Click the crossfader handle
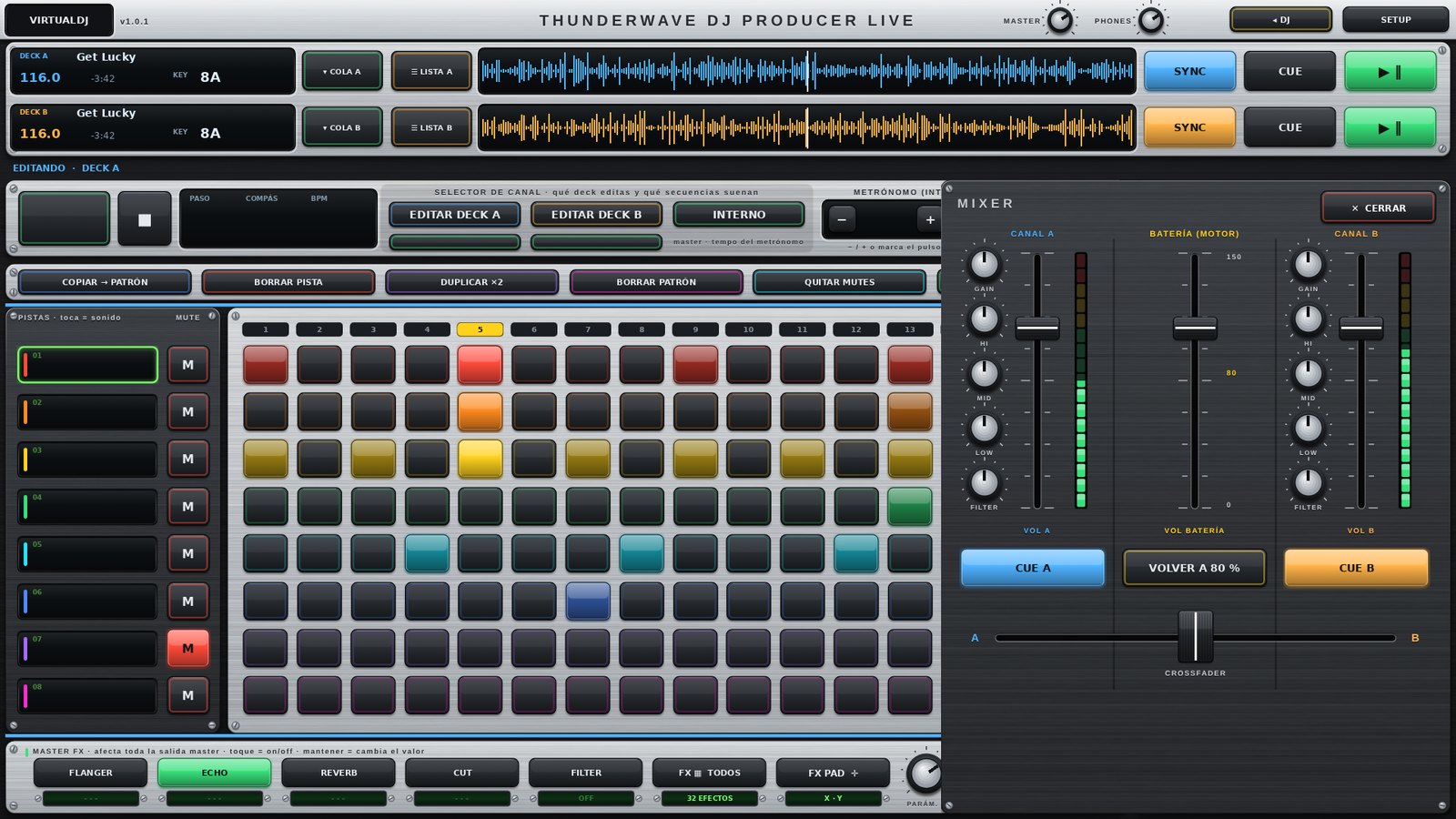Viewport: 1456px width, 819px height. [x=1195, y=636]
